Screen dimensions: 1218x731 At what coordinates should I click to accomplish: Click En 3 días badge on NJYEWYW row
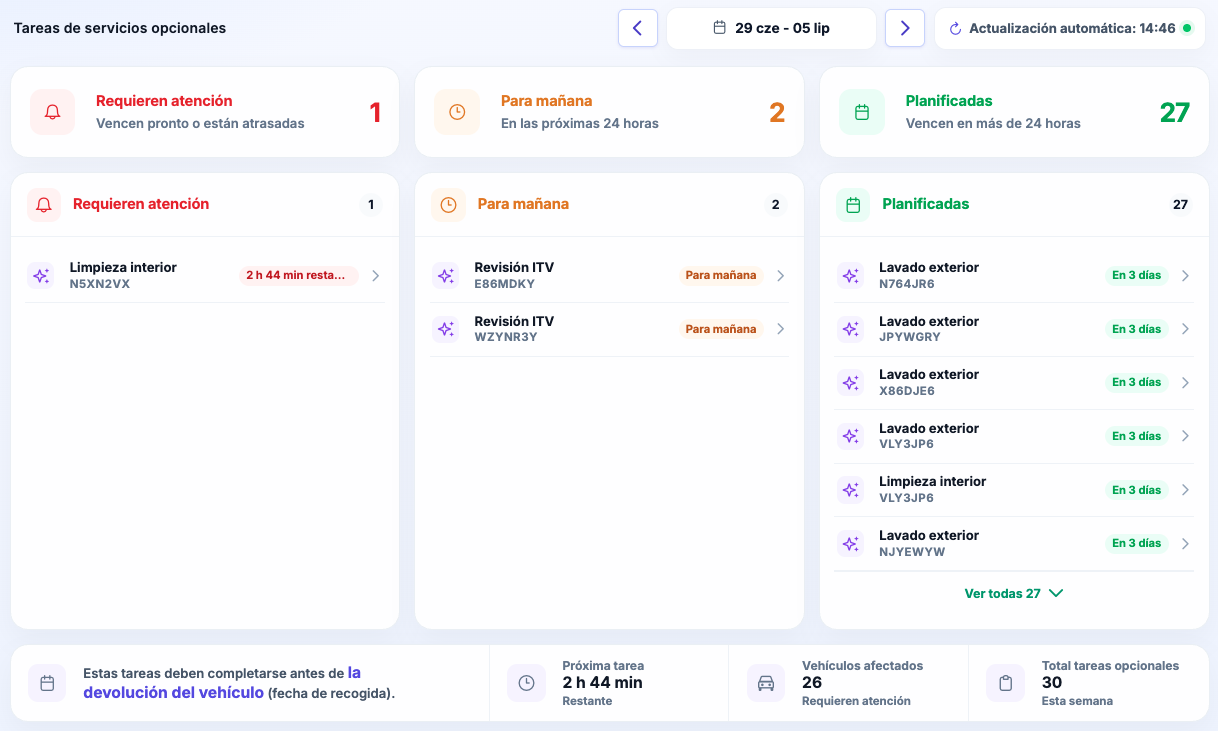click(x=1137, y=544)
